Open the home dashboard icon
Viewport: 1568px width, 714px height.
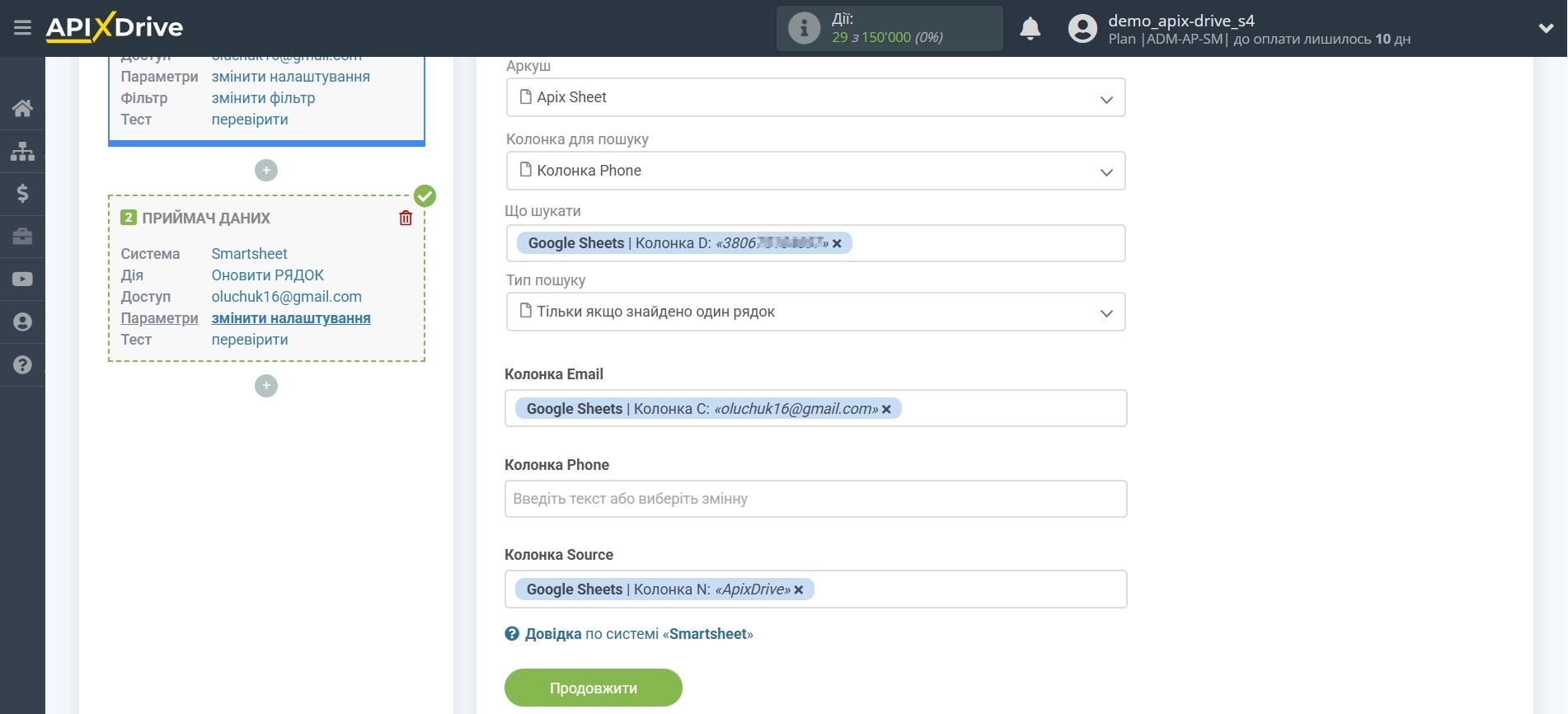point(22,108)
